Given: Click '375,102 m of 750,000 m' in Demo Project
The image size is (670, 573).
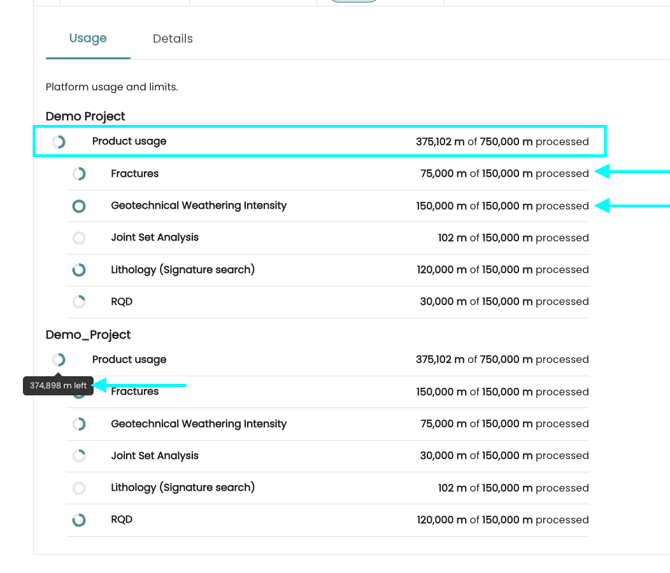Looking at the screenshot, I should (x=474, y=141).
